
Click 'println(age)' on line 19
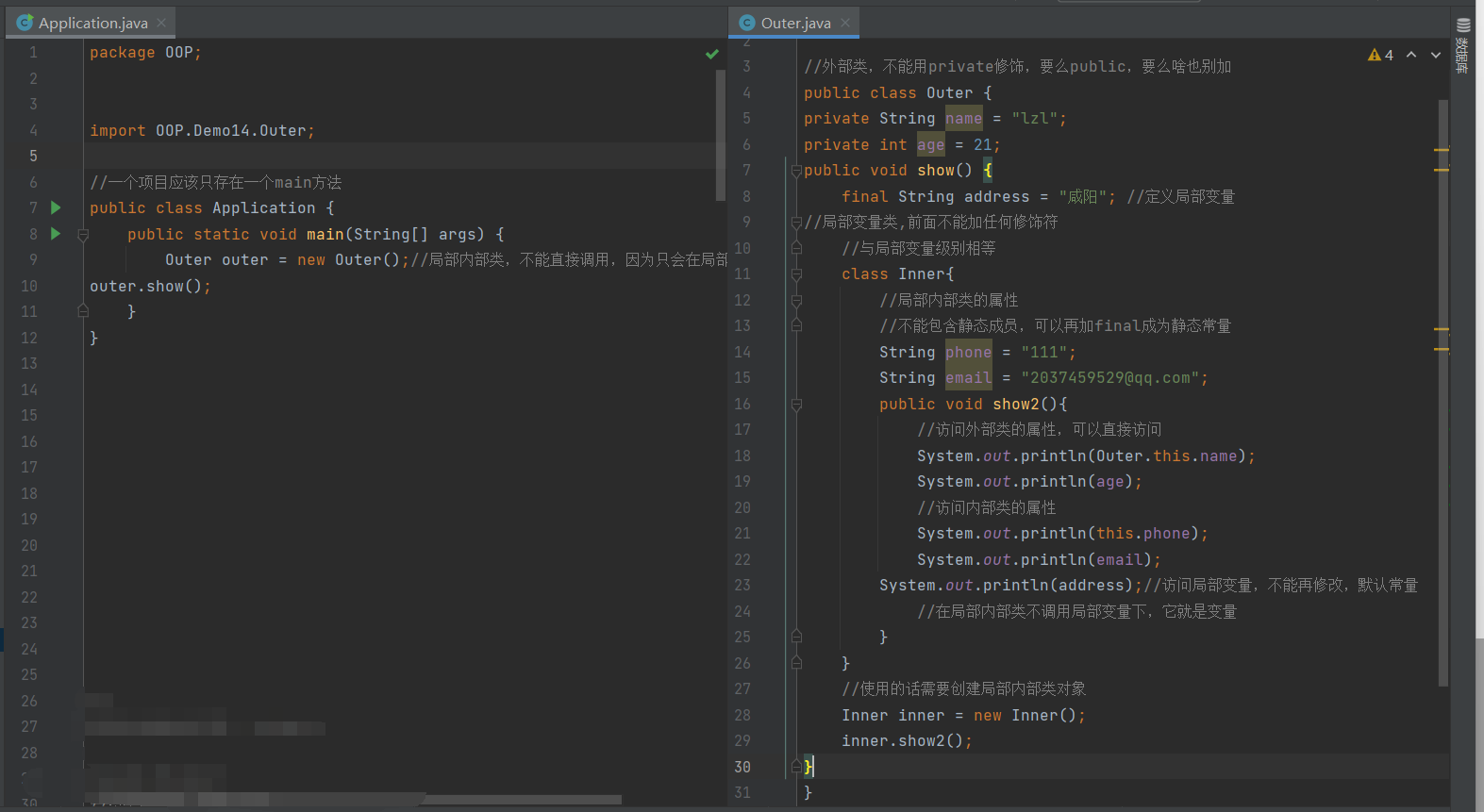point(1076,481)
